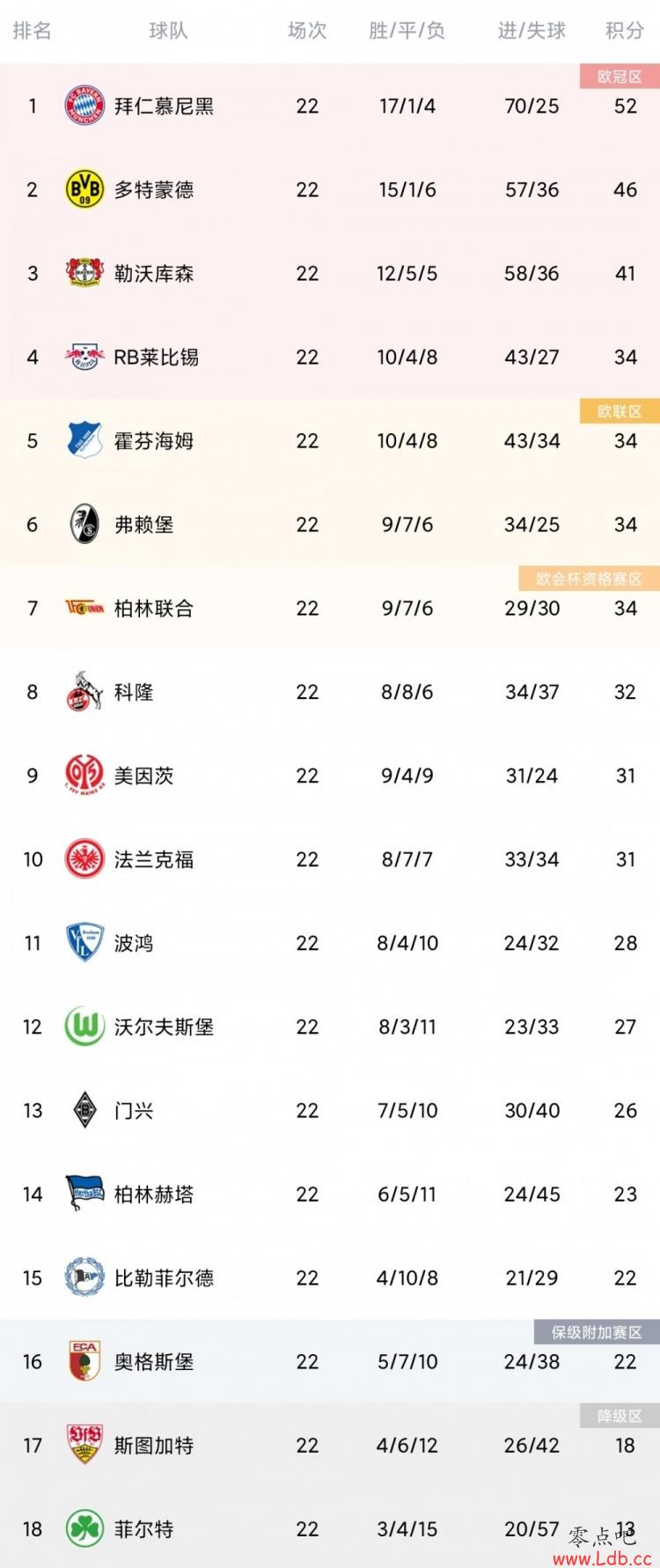Open the Eintracht Frankfurt eagle logo
660x1568 pixels.
tap(85, 859)
